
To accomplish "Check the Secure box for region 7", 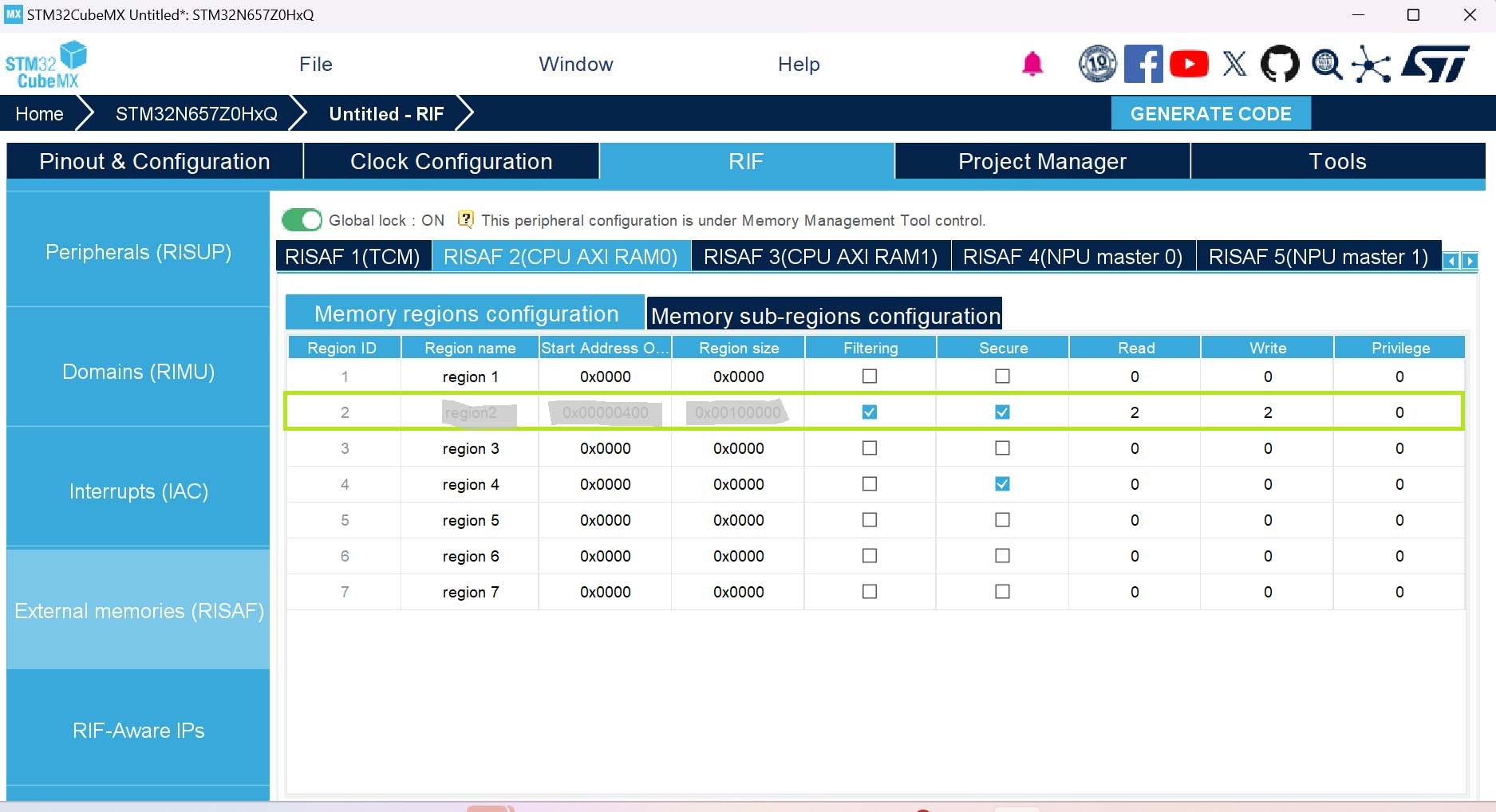I will [x=1003, y=592].
